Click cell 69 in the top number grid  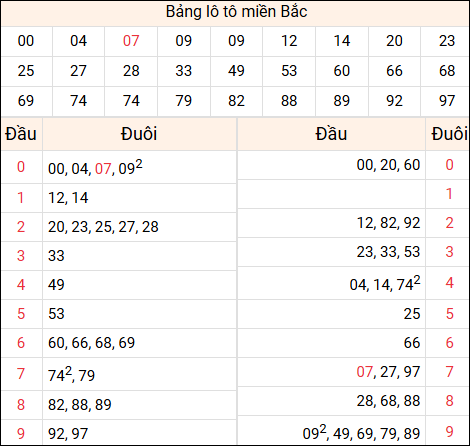(x=26, y=101)
